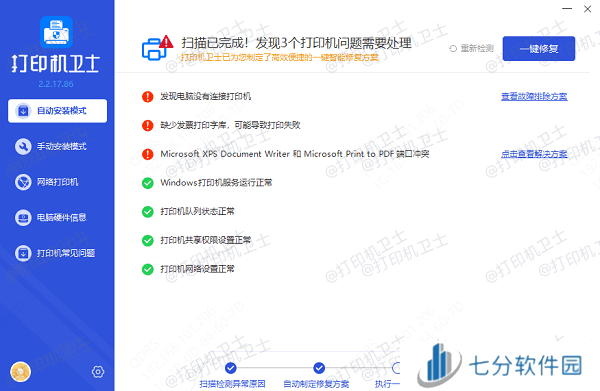The height and width of the screenshot is (391, 600).
Task: Open 手动安装模式 wrench icon
Action: pyautogui.click(x=23, y=147)
